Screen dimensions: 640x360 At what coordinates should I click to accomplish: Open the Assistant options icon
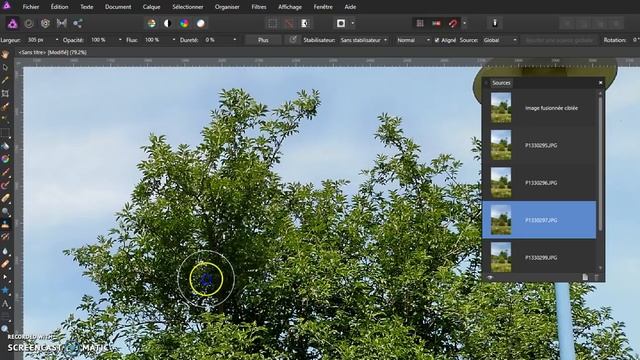click(495, 23)
